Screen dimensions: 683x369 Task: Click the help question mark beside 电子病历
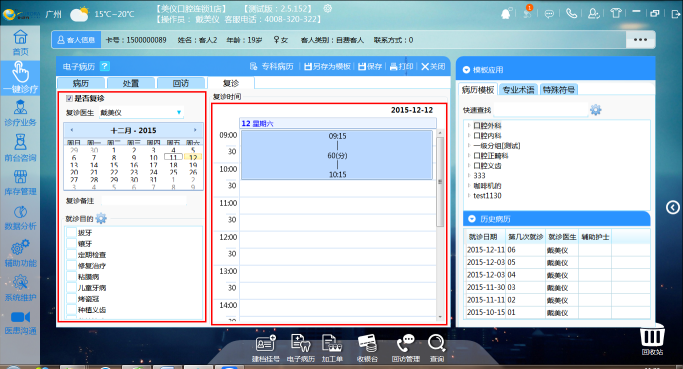[105, 66]
